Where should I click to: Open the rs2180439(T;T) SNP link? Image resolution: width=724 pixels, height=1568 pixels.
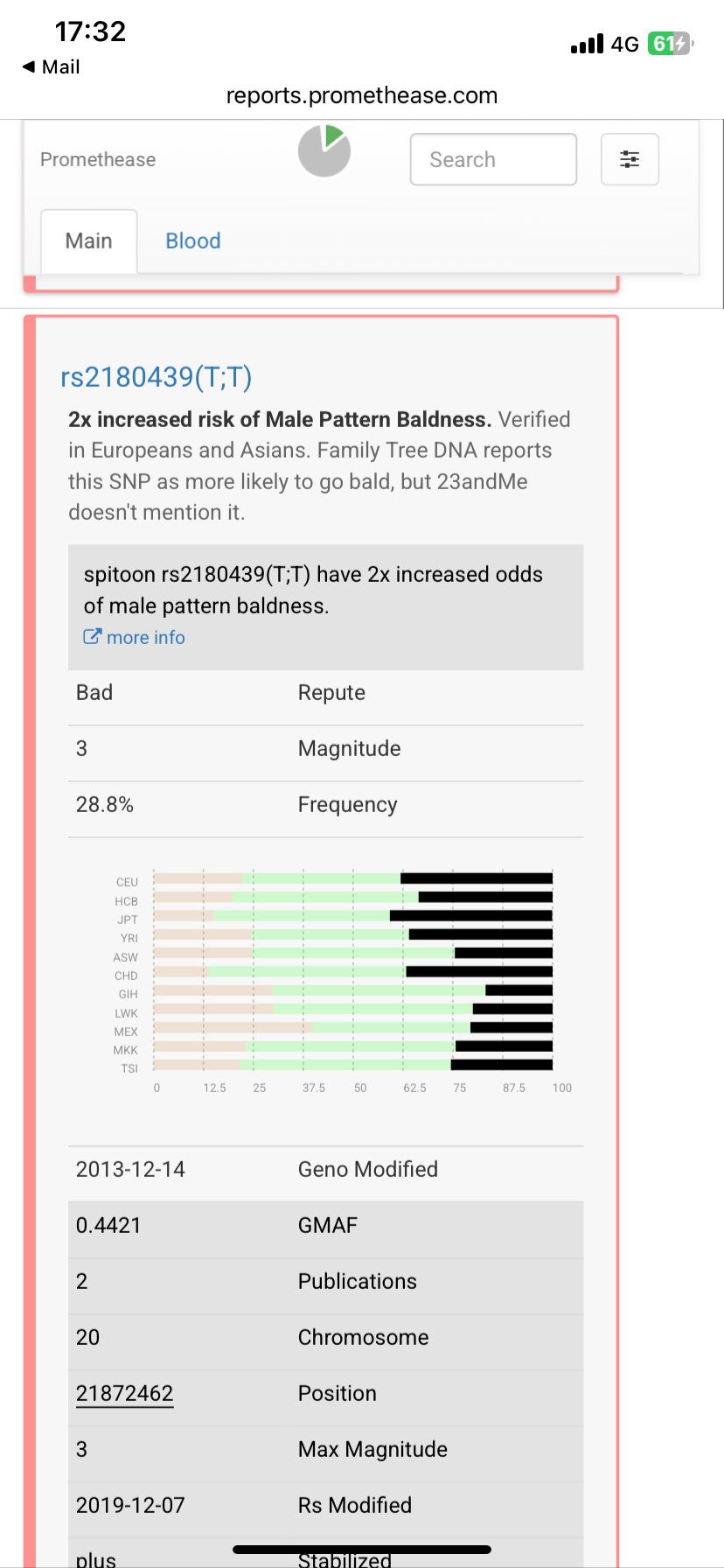tap(157, 376)
